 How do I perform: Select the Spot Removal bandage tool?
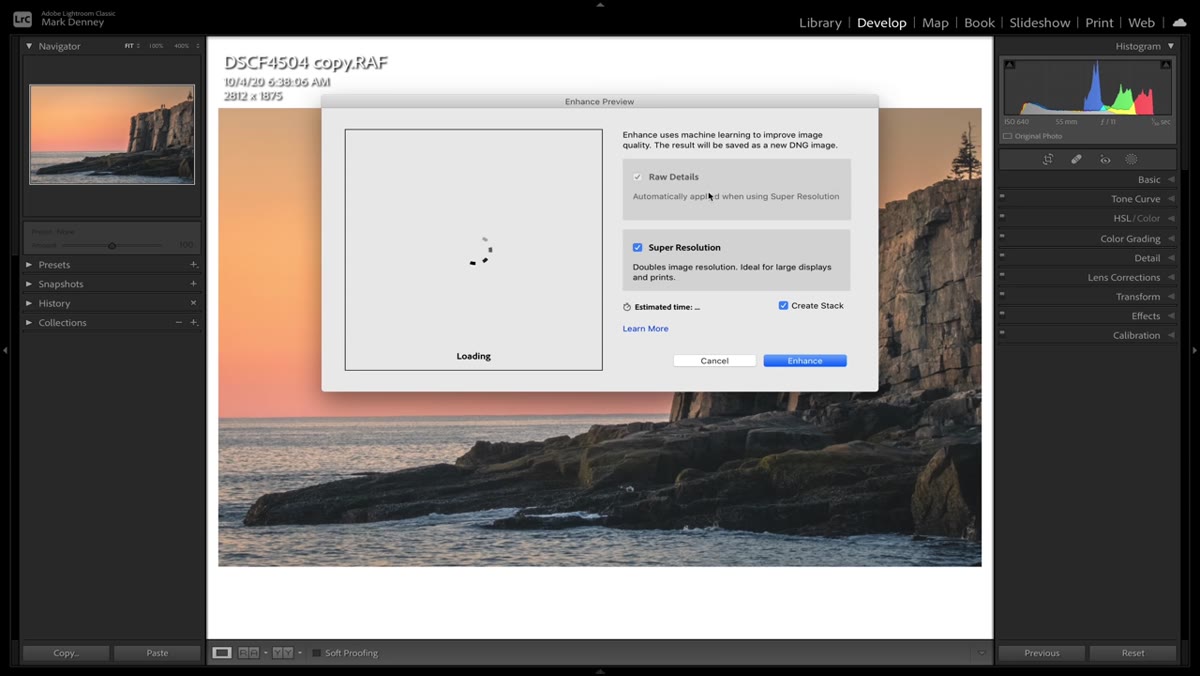coord(1076,159)
